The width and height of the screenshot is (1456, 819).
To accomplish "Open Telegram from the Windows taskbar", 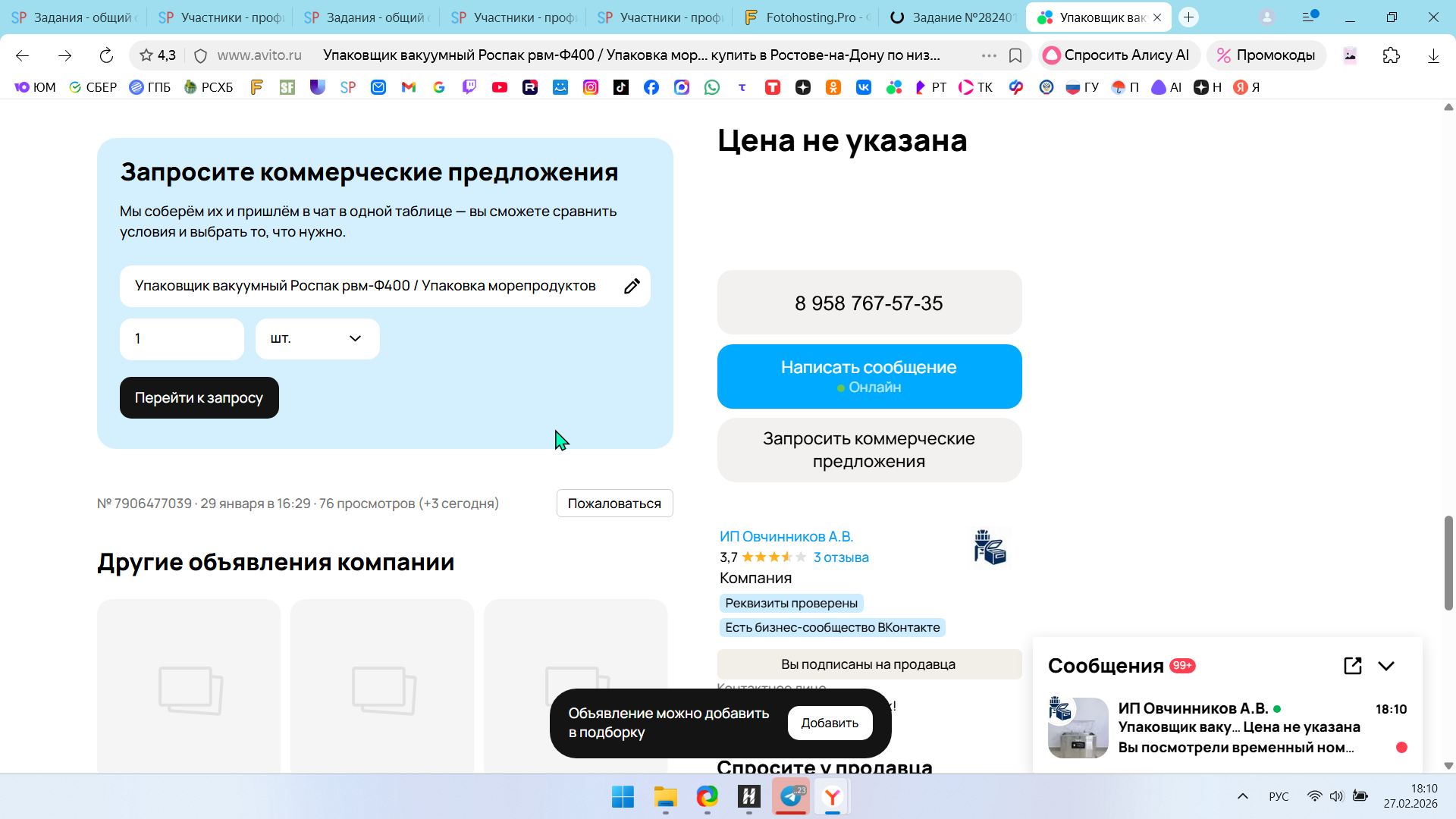I will click(x=791, y=796).
